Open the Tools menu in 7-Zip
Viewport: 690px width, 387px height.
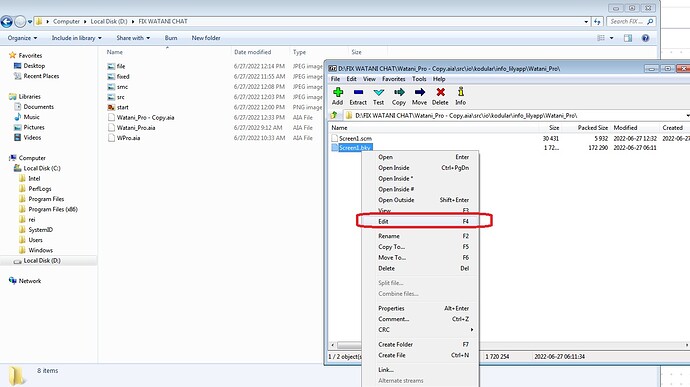pos(419,79)
